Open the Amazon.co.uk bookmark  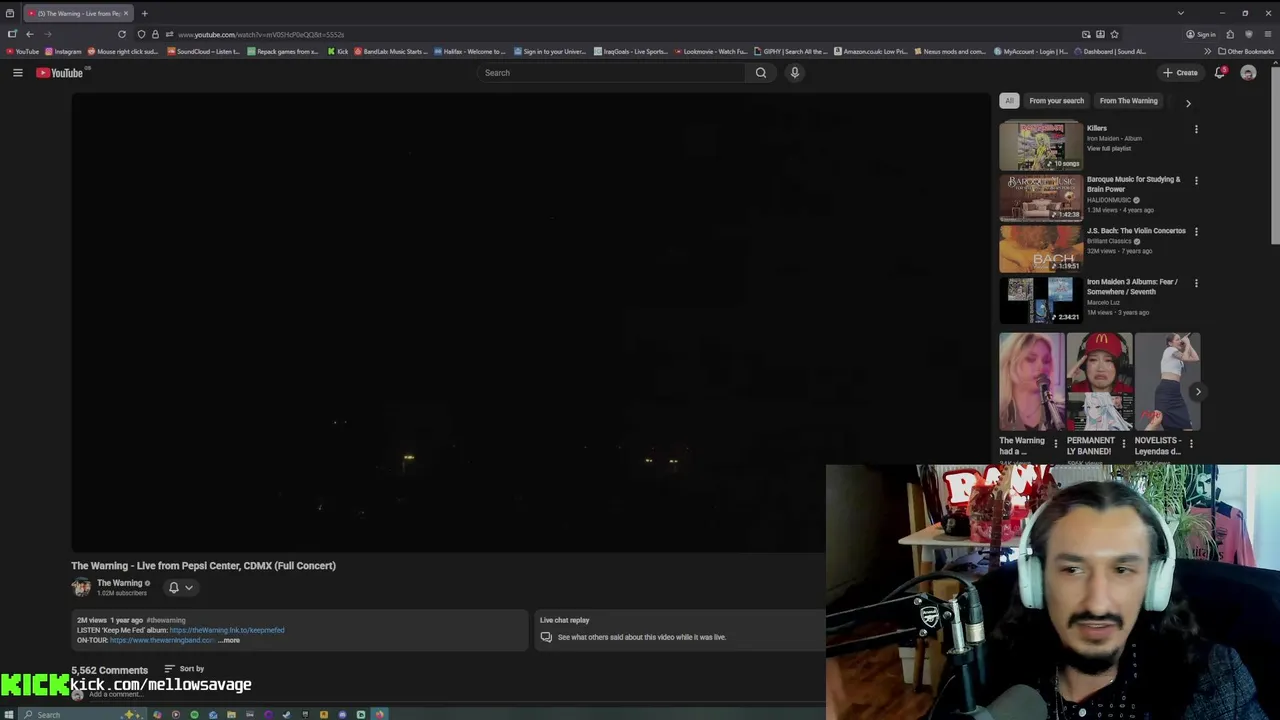(871, 52)
